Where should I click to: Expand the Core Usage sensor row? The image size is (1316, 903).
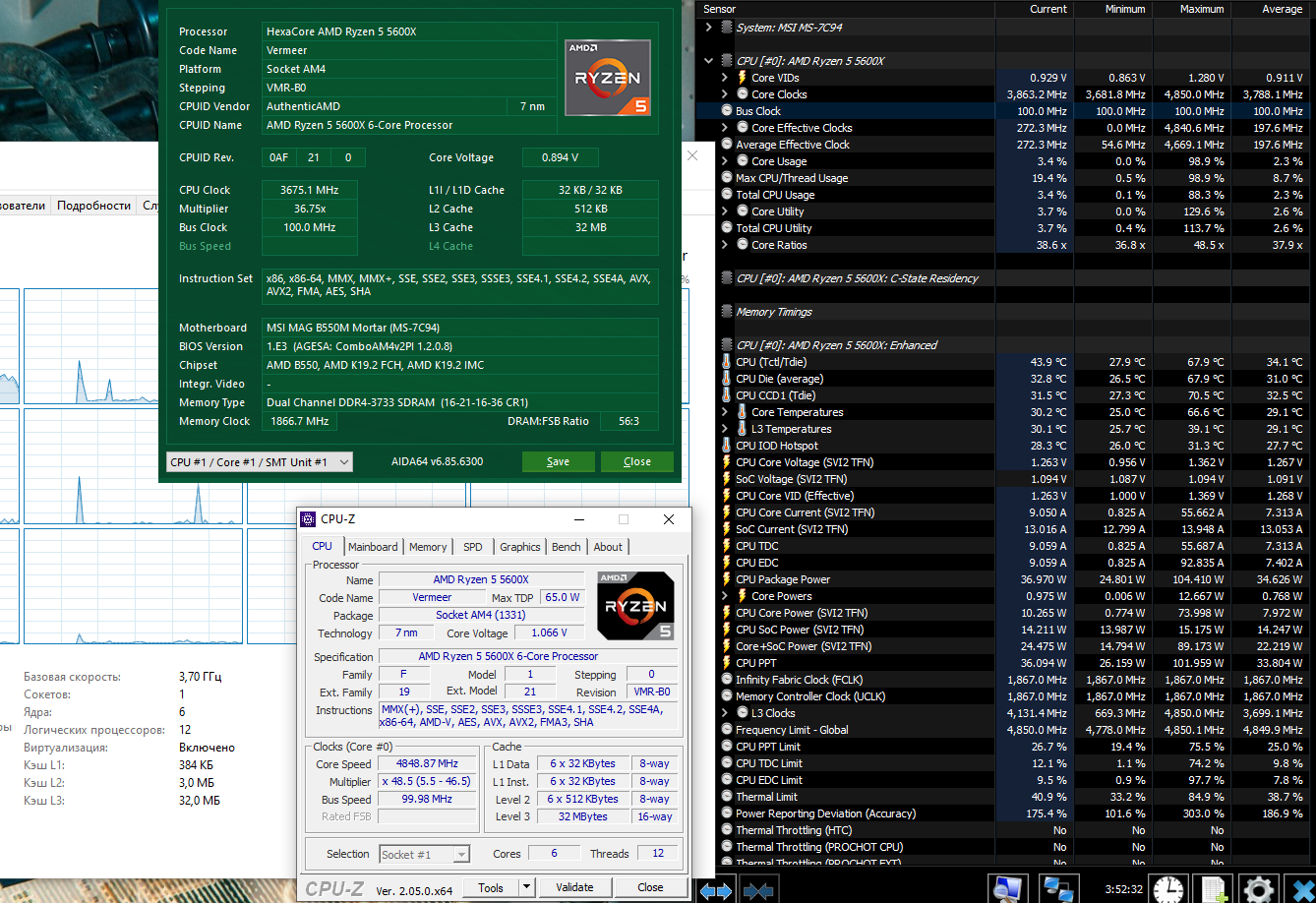(x=725, y=161)
